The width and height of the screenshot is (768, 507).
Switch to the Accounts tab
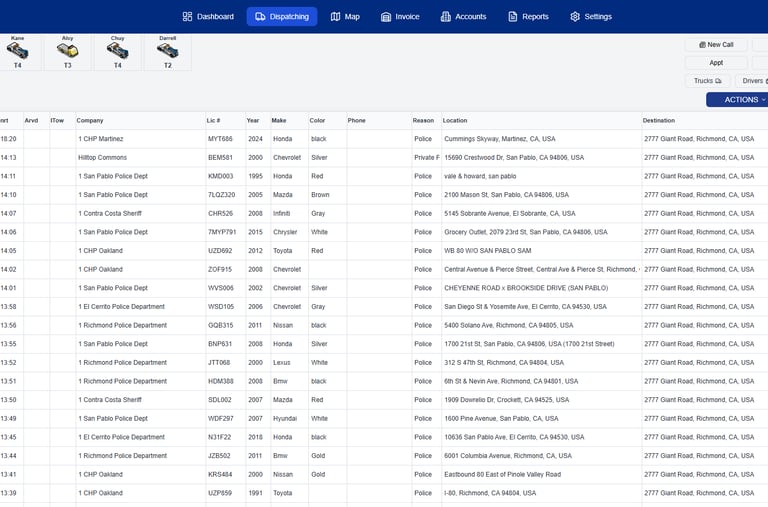463,17
